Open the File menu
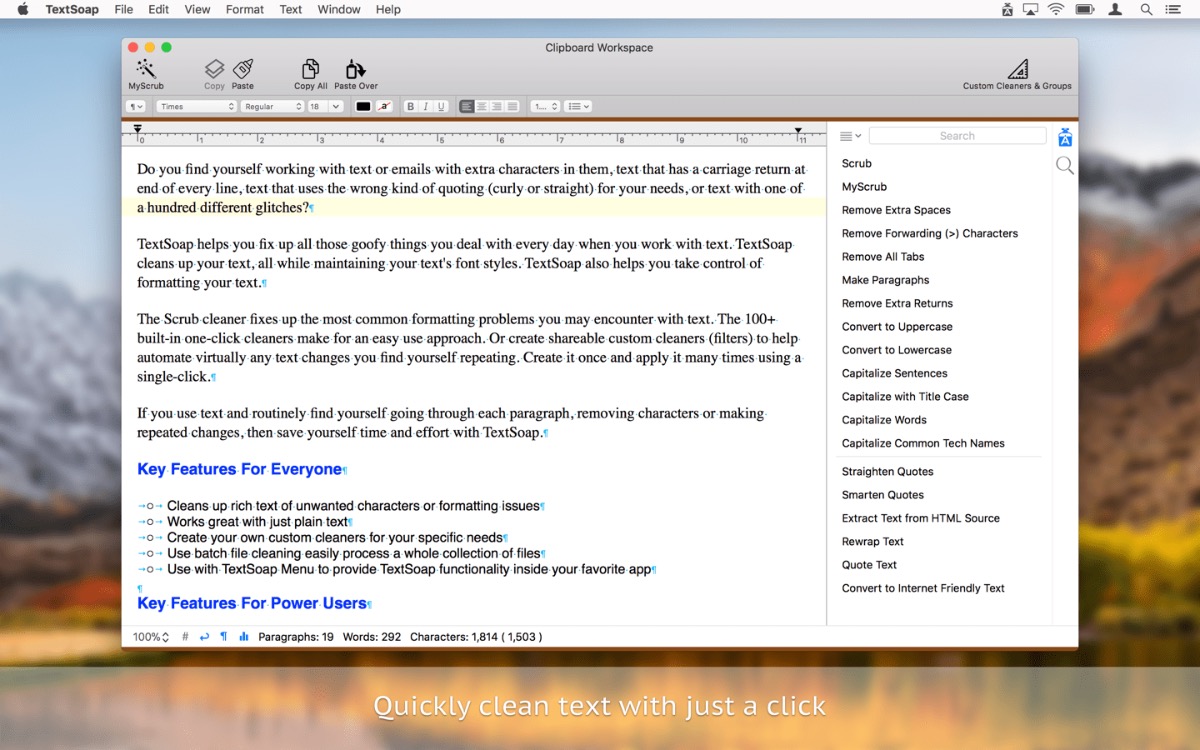Viewport: 1200px width, 750px height. [123, 9]
